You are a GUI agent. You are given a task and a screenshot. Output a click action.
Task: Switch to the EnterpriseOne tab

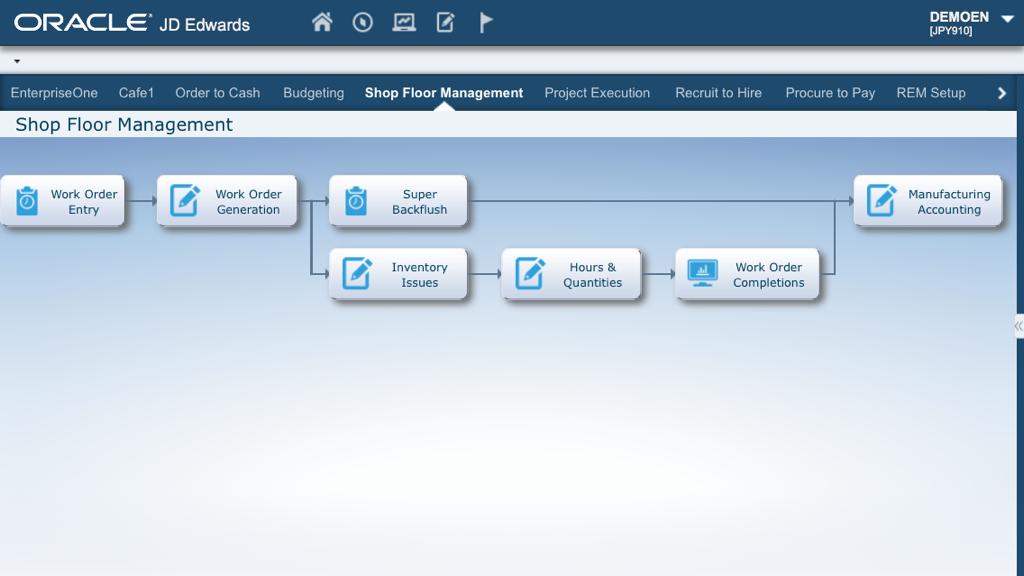(x=54, y=93)
